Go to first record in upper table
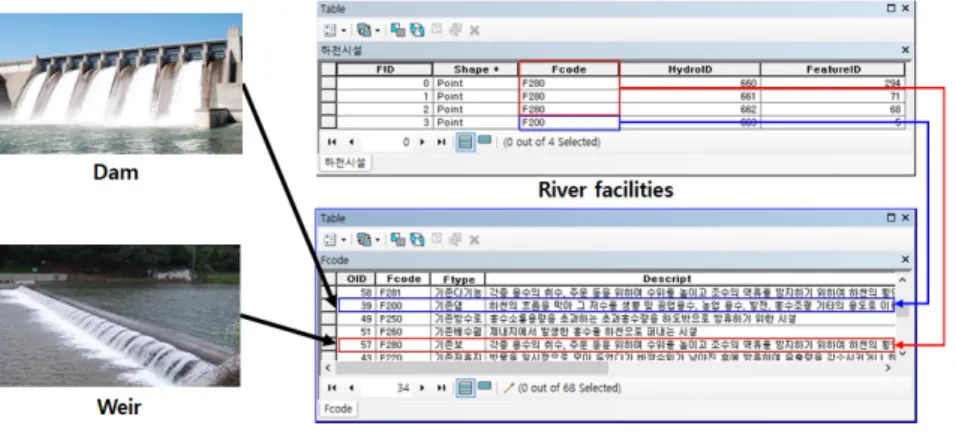Screen dimensions: 956x432 332,142
